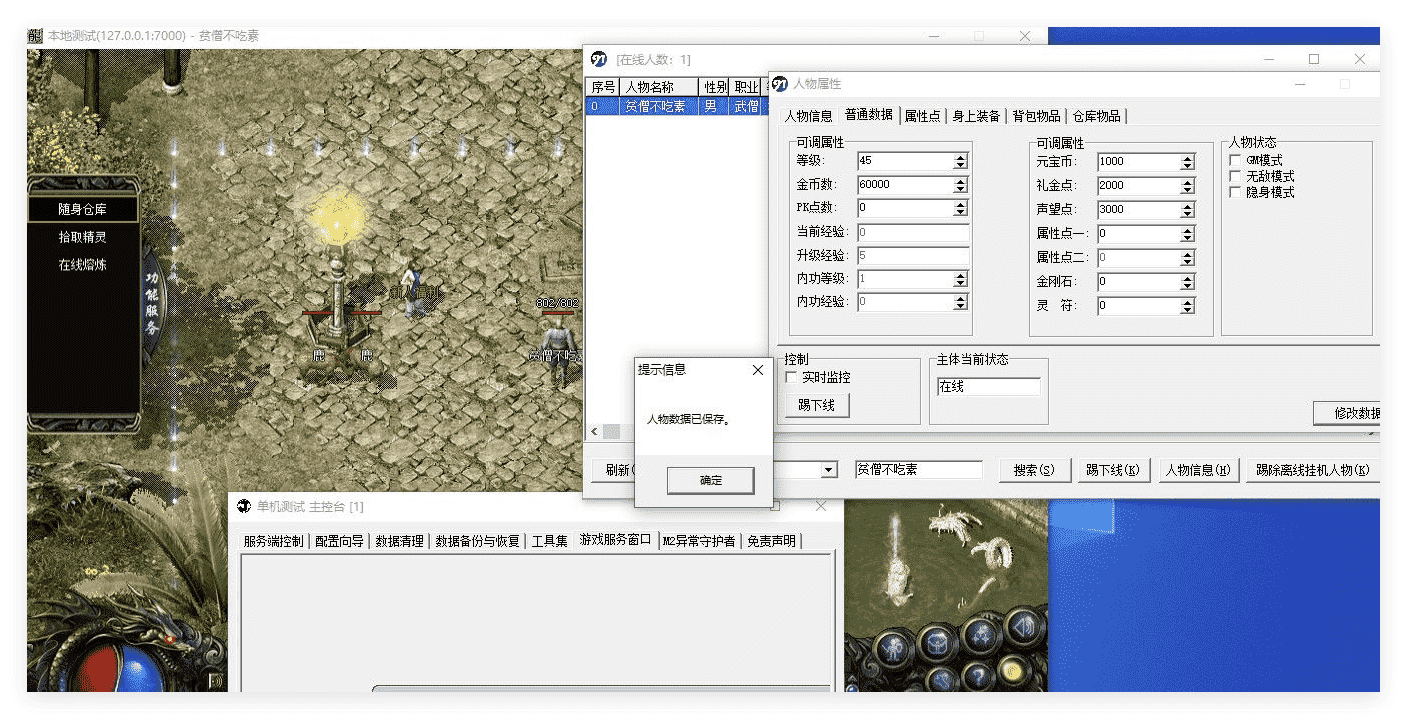The image size is (1407, 719).
Task: Switch to 属性点 tab
Action: point(922,116)
